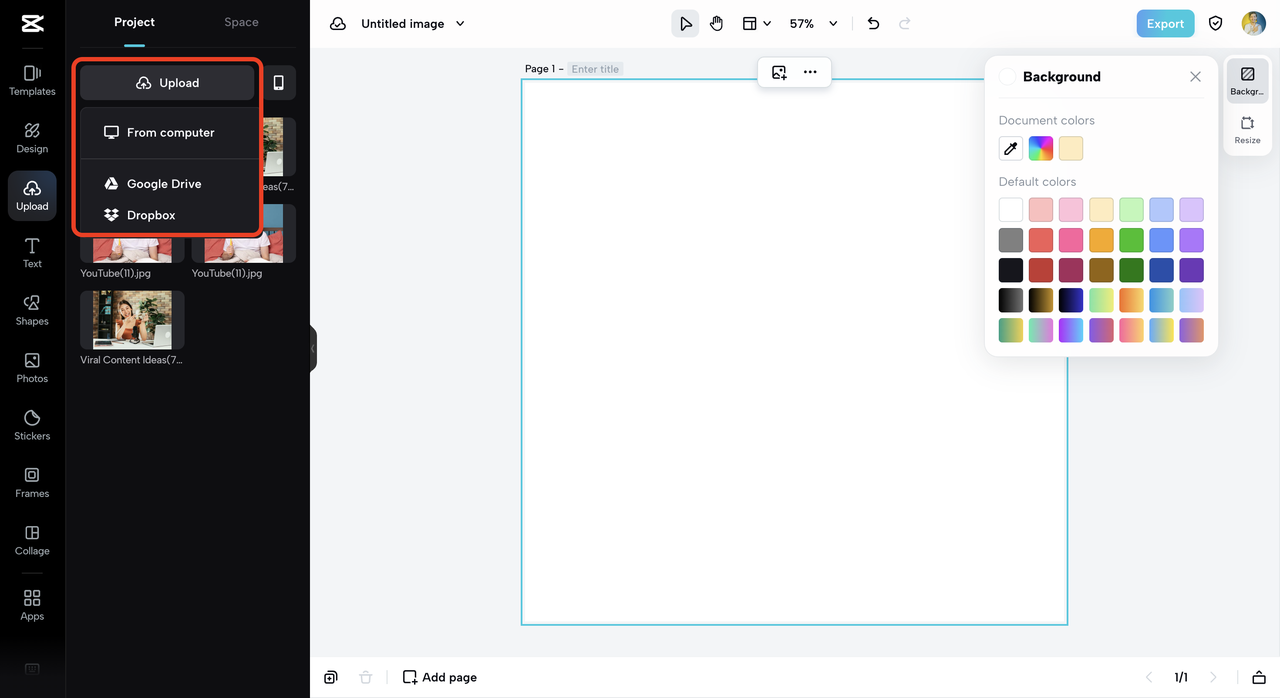
Task: Open the Design sidebar panel
Action: (x=32, y=137)
